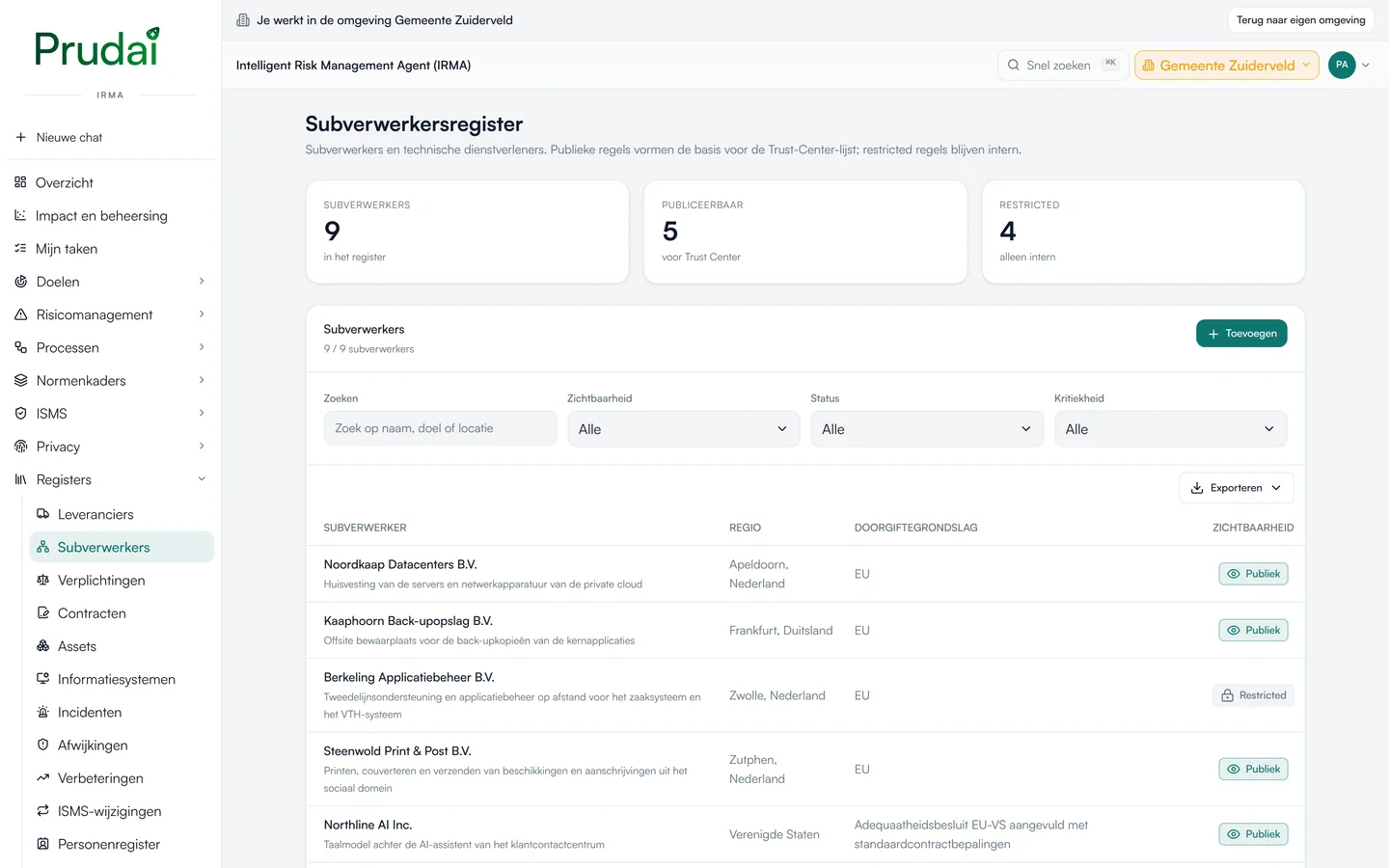Click the Prudai logo
1389x868 pixels.
click(x=96, y=48)
